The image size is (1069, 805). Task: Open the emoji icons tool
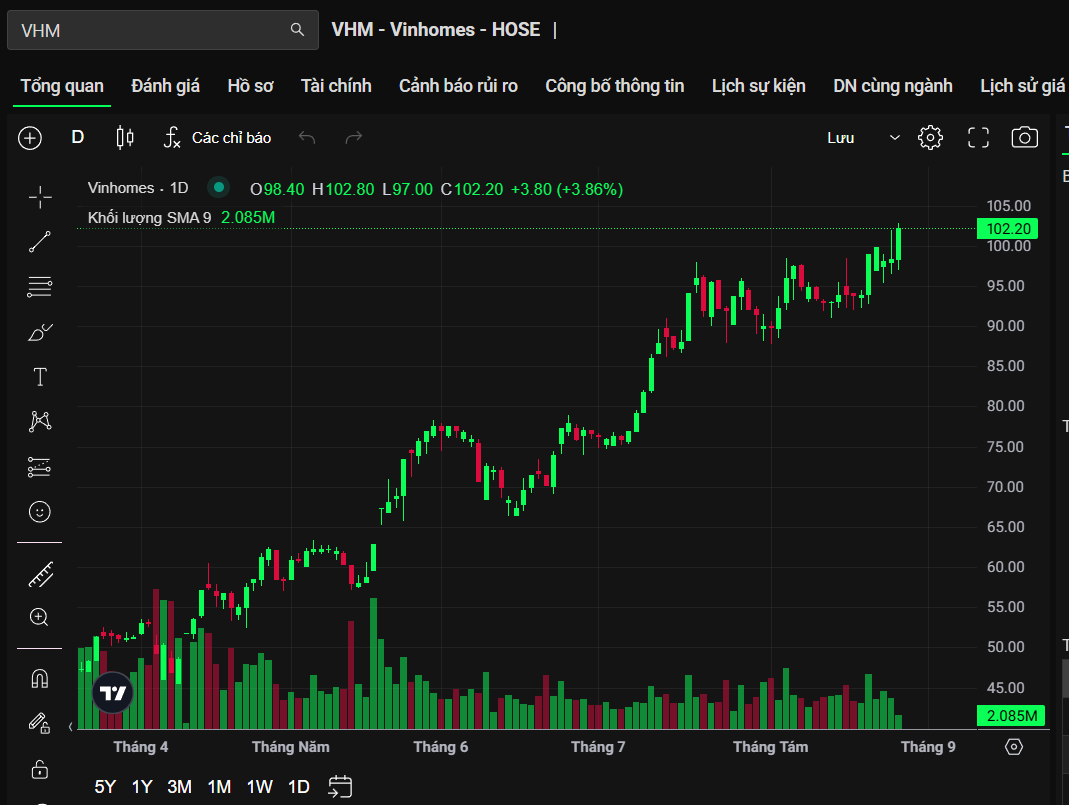pos(40,511)
